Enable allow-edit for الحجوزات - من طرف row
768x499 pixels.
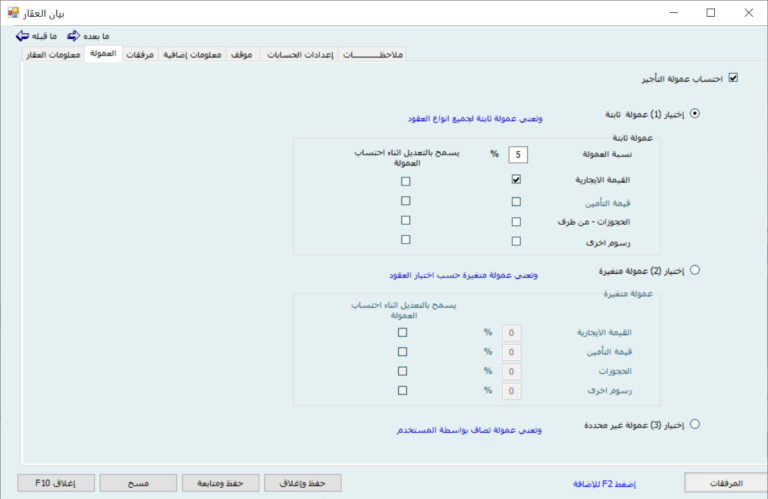pyautogui.click(x=406, y=220)
